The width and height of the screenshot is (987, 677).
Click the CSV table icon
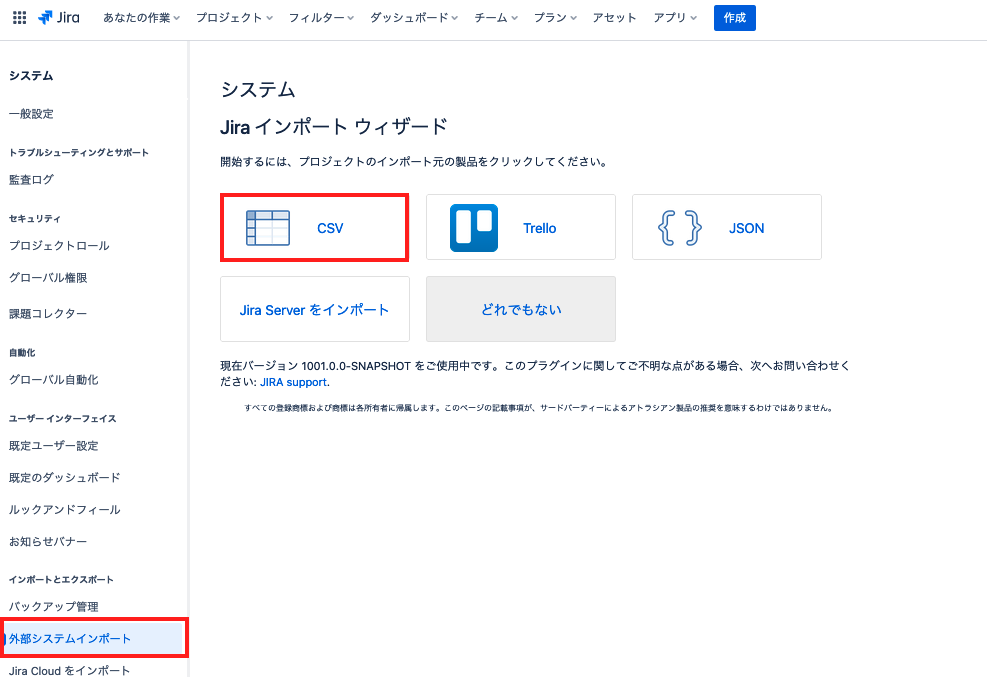[x=268, y=228]
